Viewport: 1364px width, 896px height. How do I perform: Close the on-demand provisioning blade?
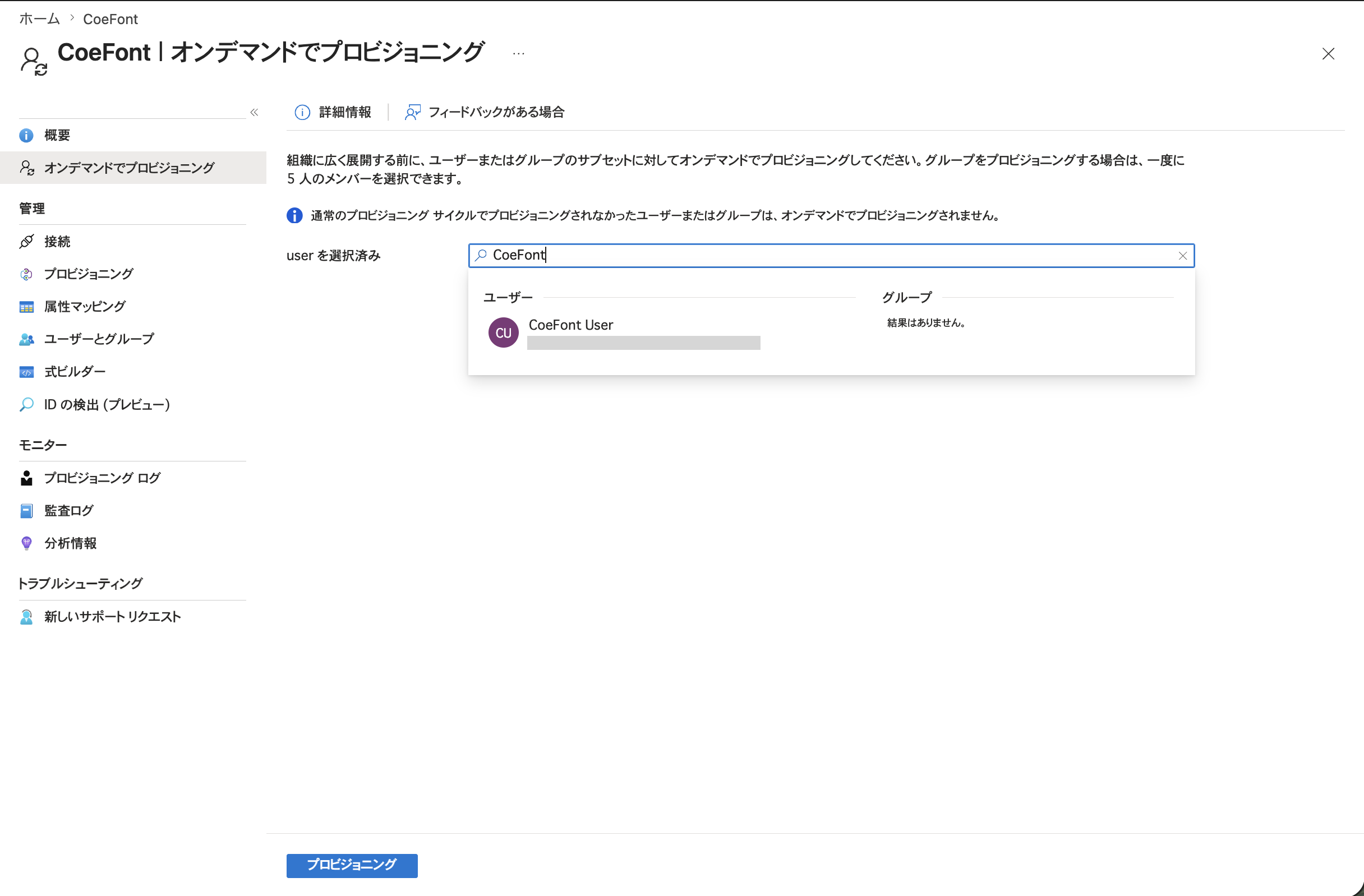(1328, 54)
